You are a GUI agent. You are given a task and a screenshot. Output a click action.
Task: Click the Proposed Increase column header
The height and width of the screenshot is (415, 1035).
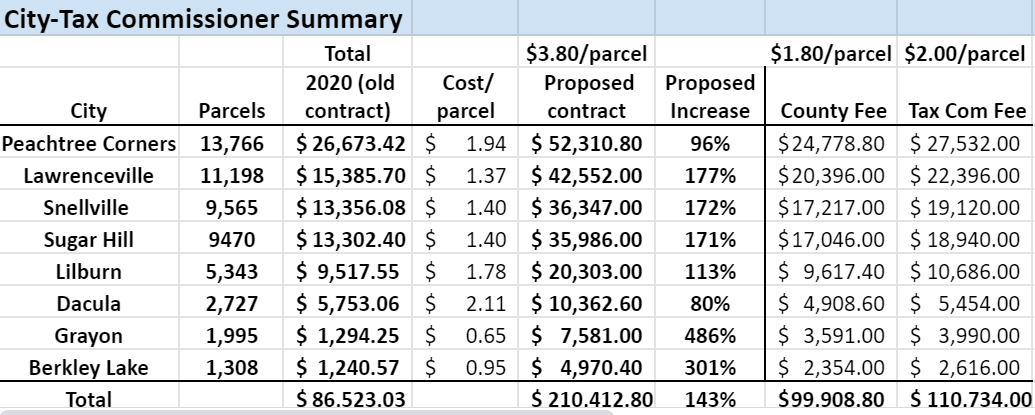tap(709, 96)
